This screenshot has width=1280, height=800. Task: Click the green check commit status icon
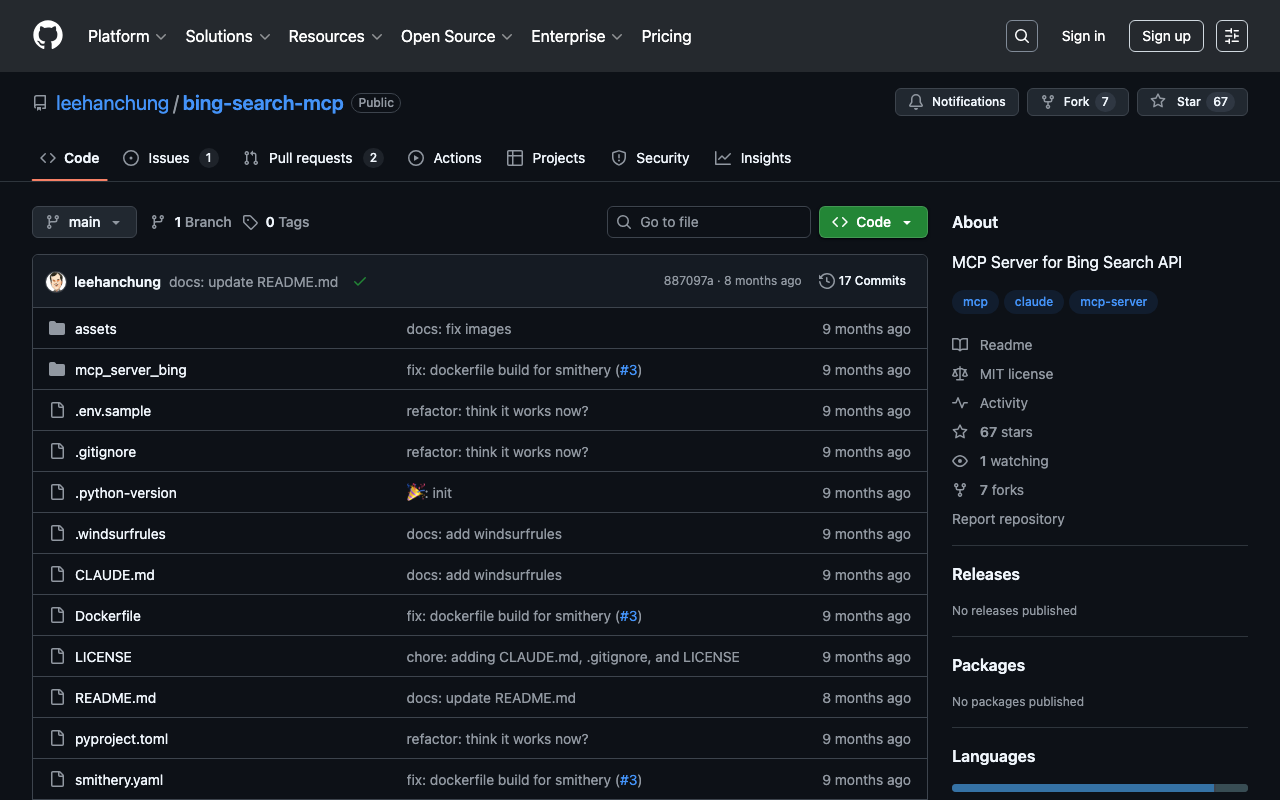(x=360, y=282)
